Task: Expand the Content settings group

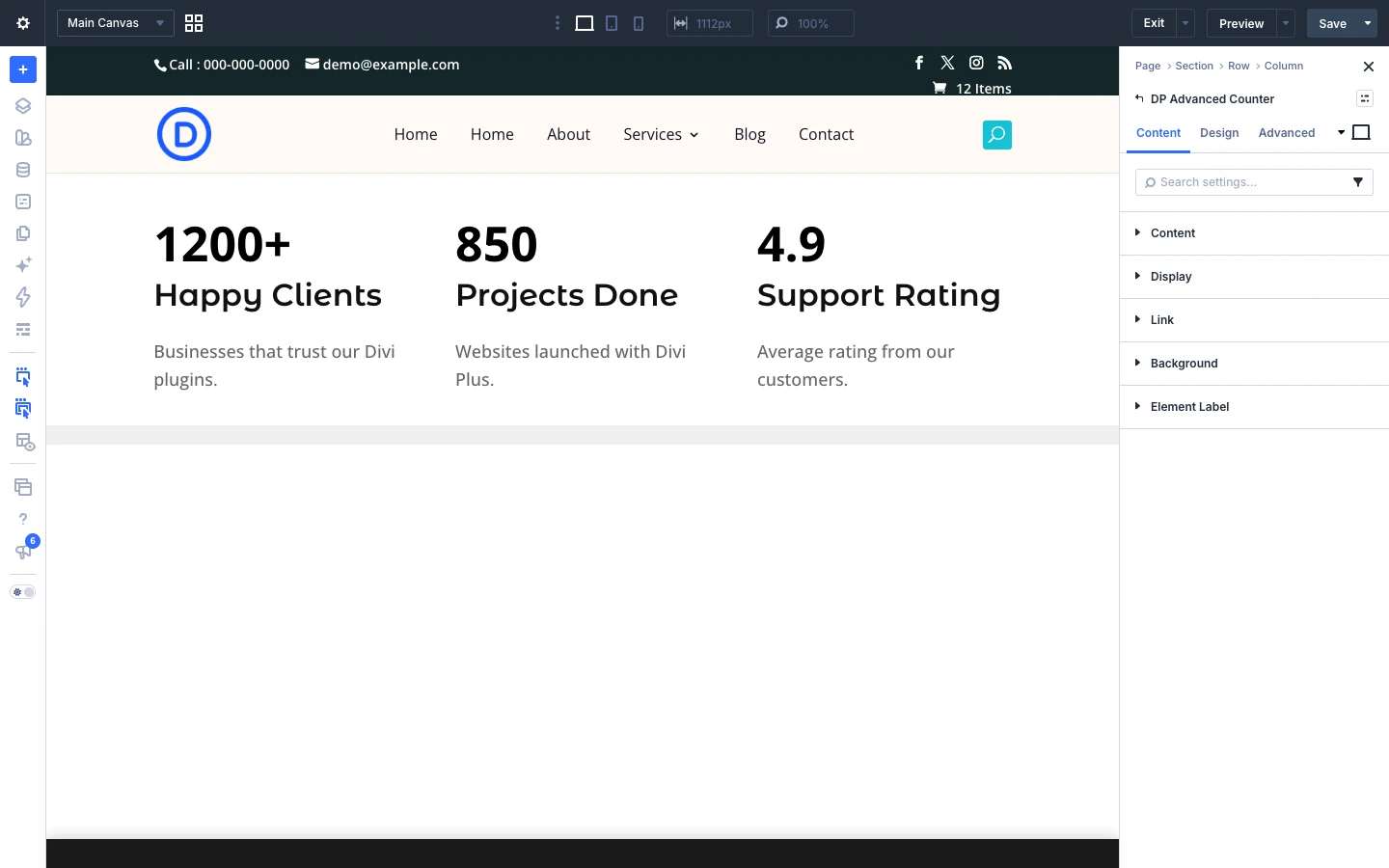Action: pyautogui.click(x=1254, y=233)
